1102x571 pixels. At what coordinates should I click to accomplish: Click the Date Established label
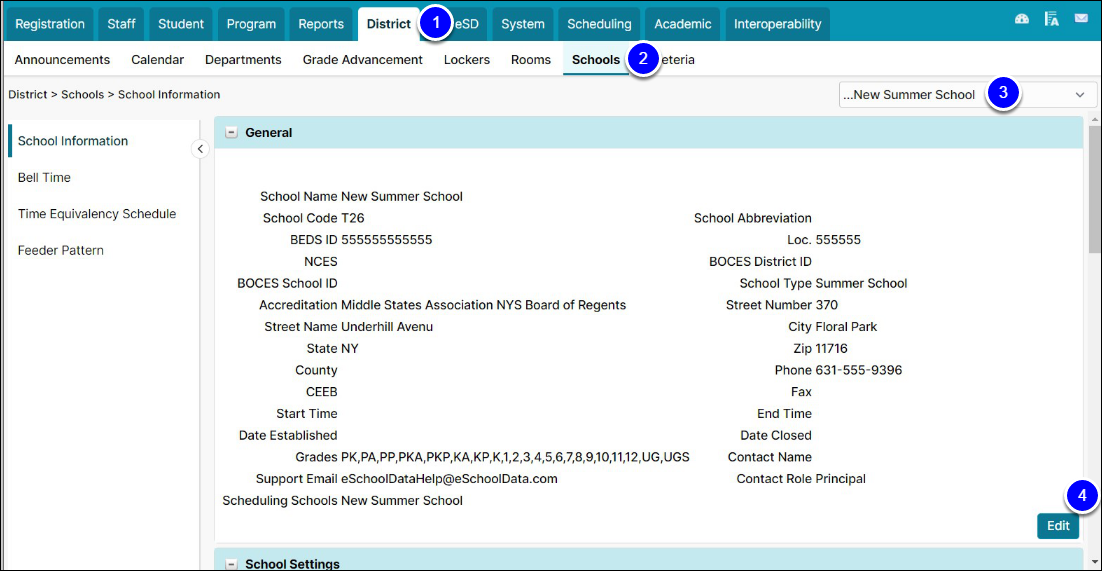click(288, 435)
